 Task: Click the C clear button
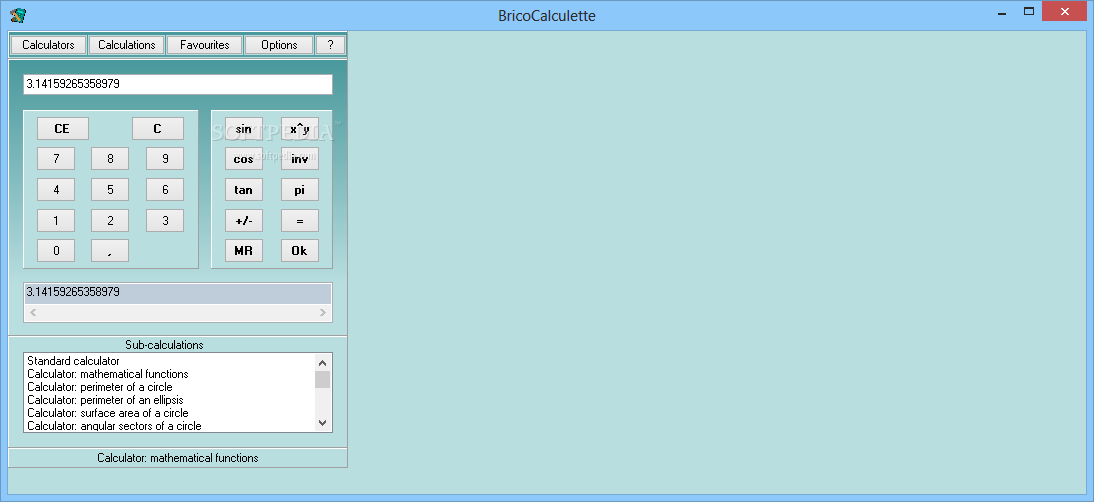pyautogui.click(x=158, y=128)
